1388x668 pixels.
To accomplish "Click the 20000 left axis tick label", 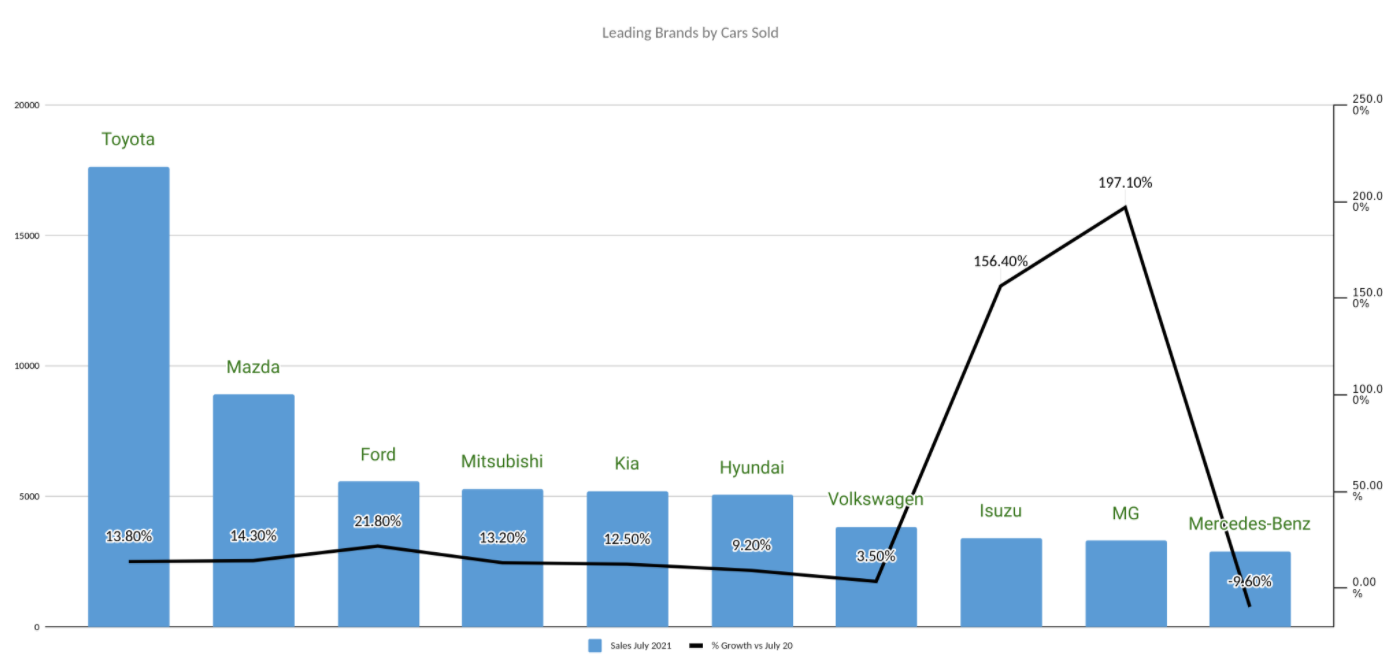I will click(x=27, y=105).
